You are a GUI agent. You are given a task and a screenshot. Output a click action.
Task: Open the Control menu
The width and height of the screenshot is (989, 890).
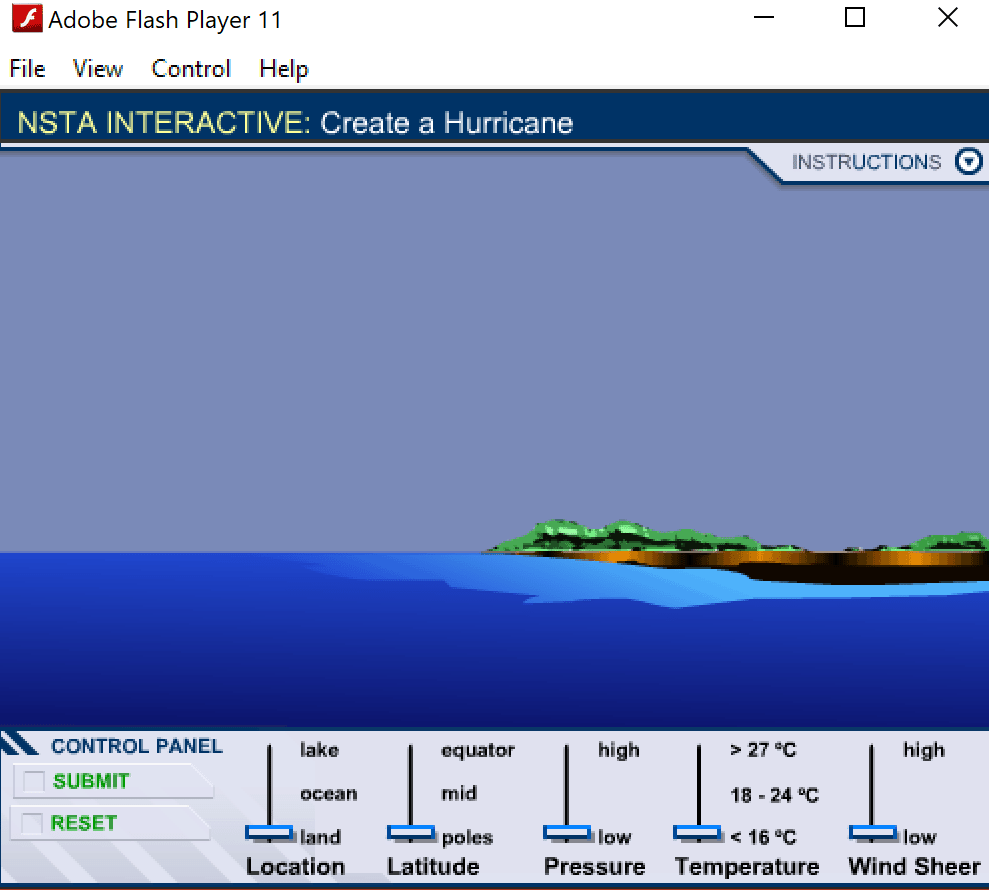190,69
